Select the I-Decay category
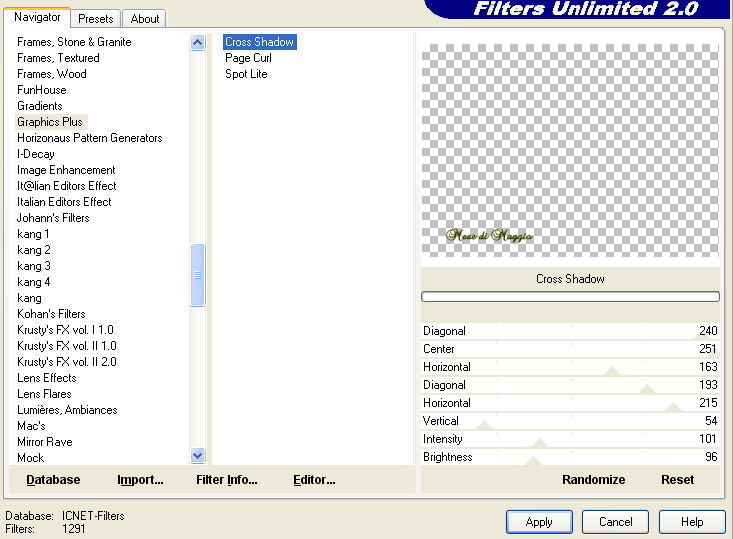 pyautogui.click(x=36, y=154)
